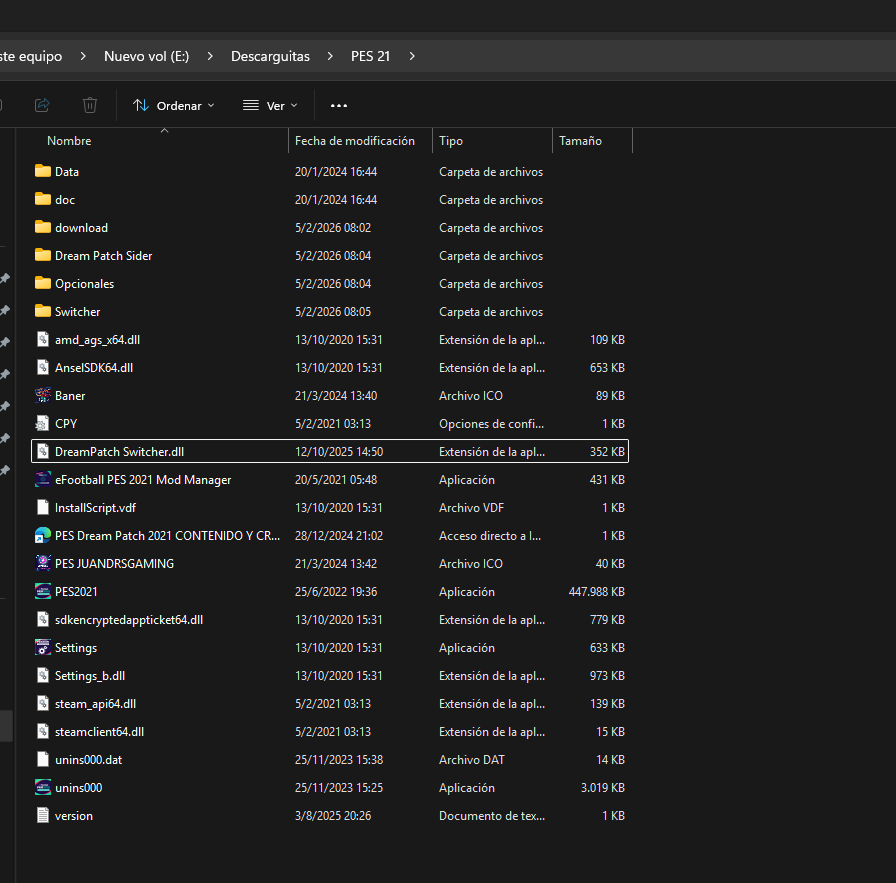
Task: Click the amd_ags_x64.dll file icon
Action: pyautogui.click(x=43, y=339)
